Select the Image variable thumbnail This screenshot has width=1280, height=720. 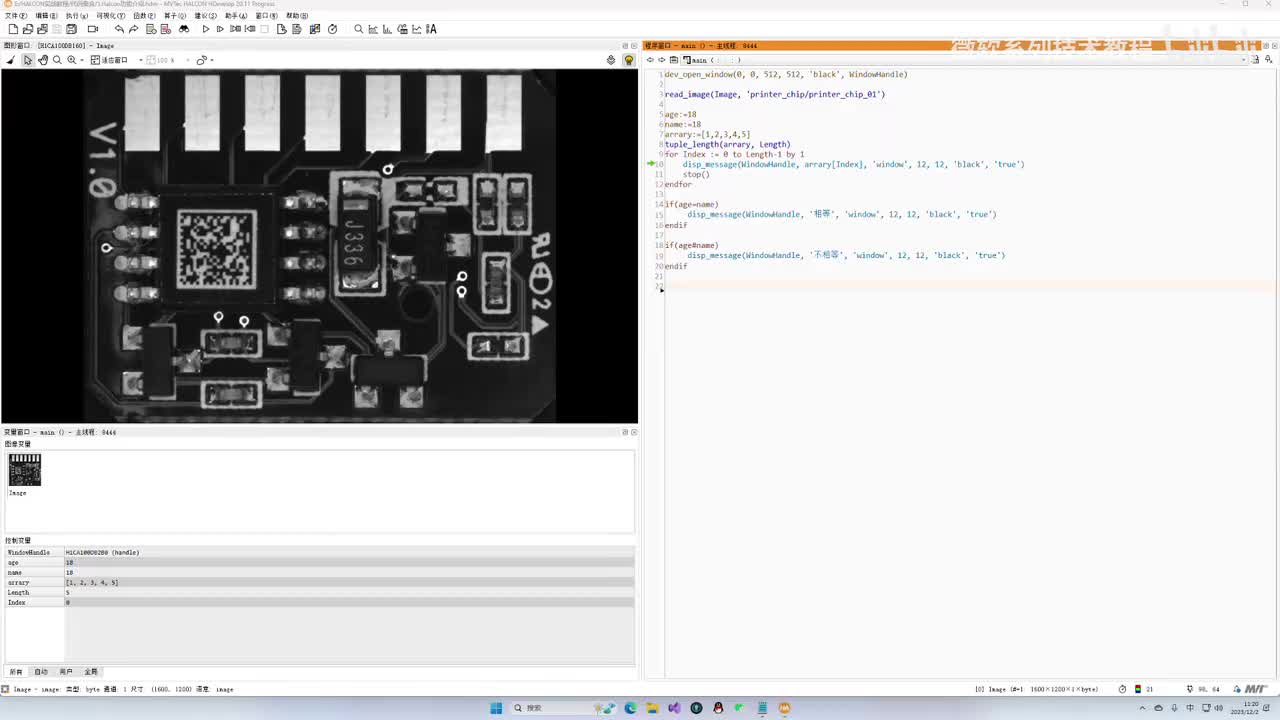click(25, 470)
